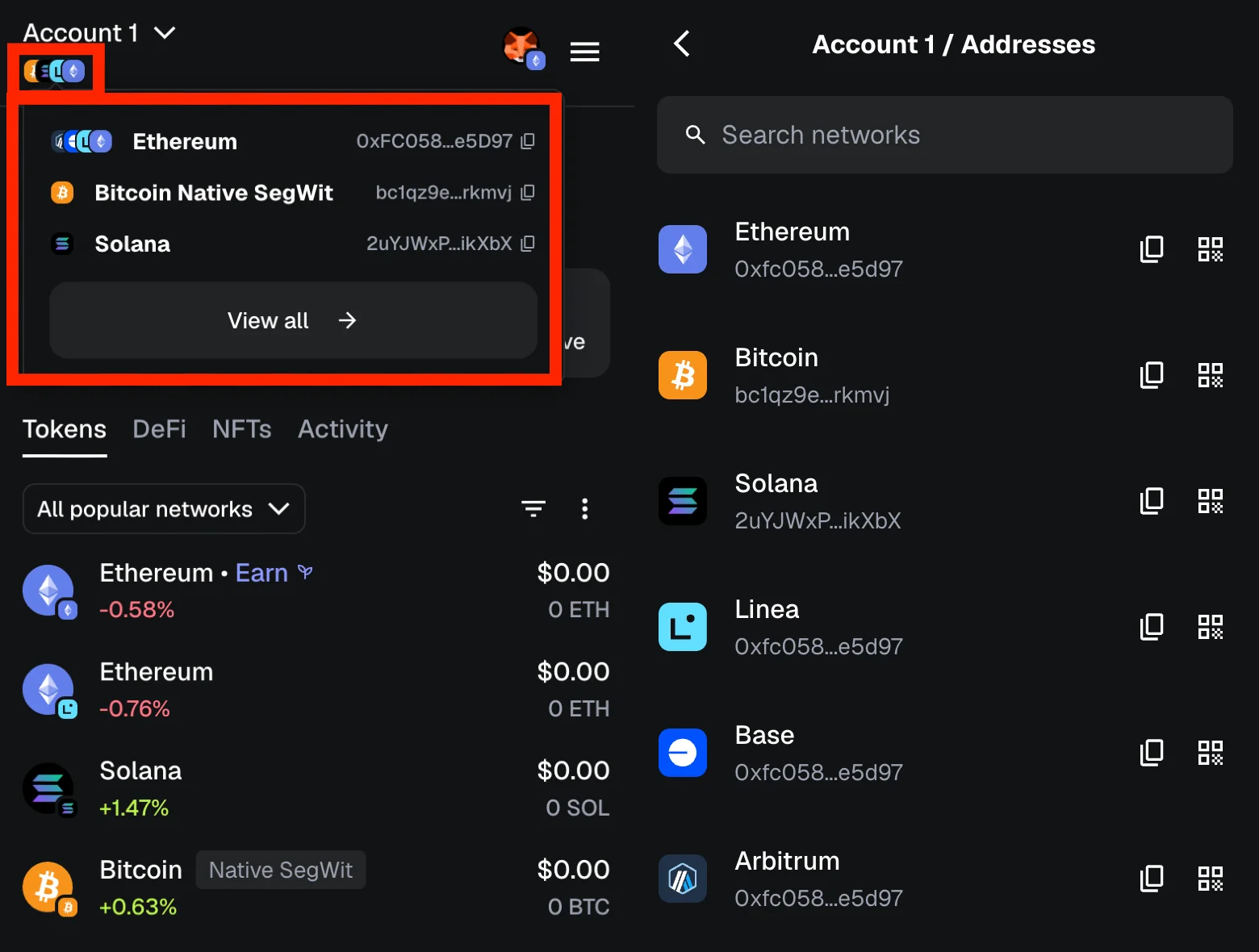
Task: Show the QR code for Bitcoin
Action: [1210, 374]
